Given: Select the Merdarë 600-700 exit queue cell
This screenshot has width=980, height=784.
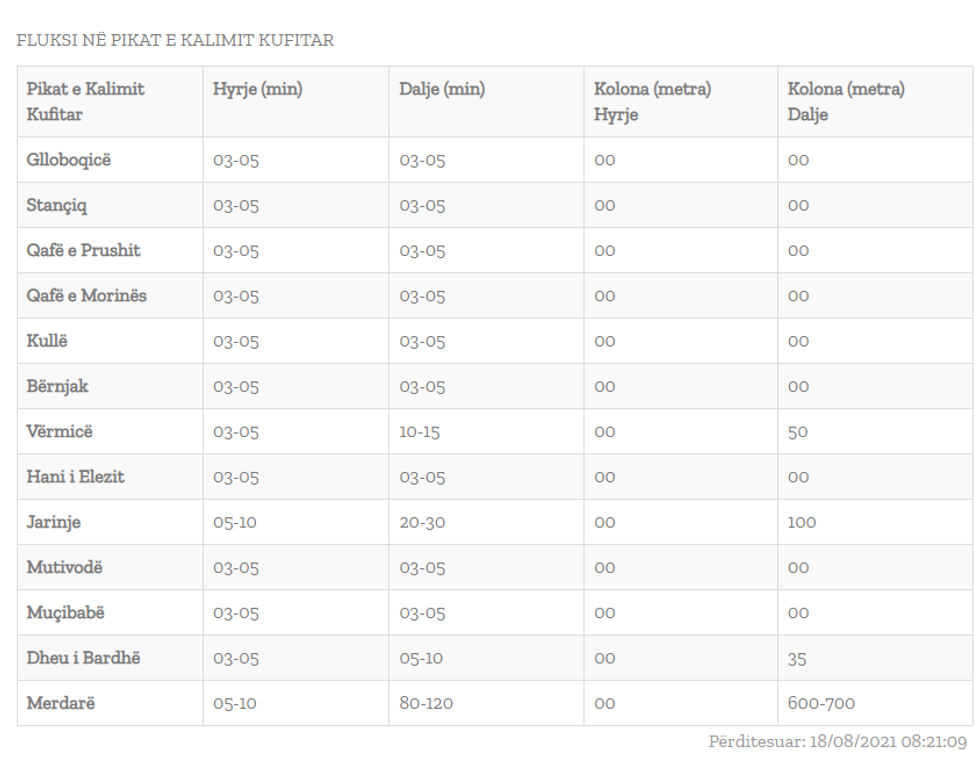Looking at the screenshot, I should tap(821, 704).
